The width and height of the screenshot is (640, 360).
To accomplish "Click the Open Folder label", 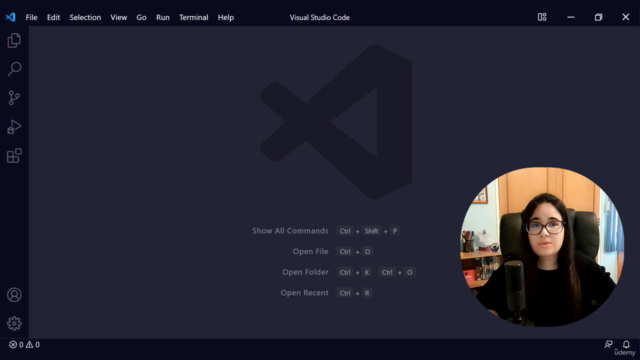I will [x=305, y=272].
